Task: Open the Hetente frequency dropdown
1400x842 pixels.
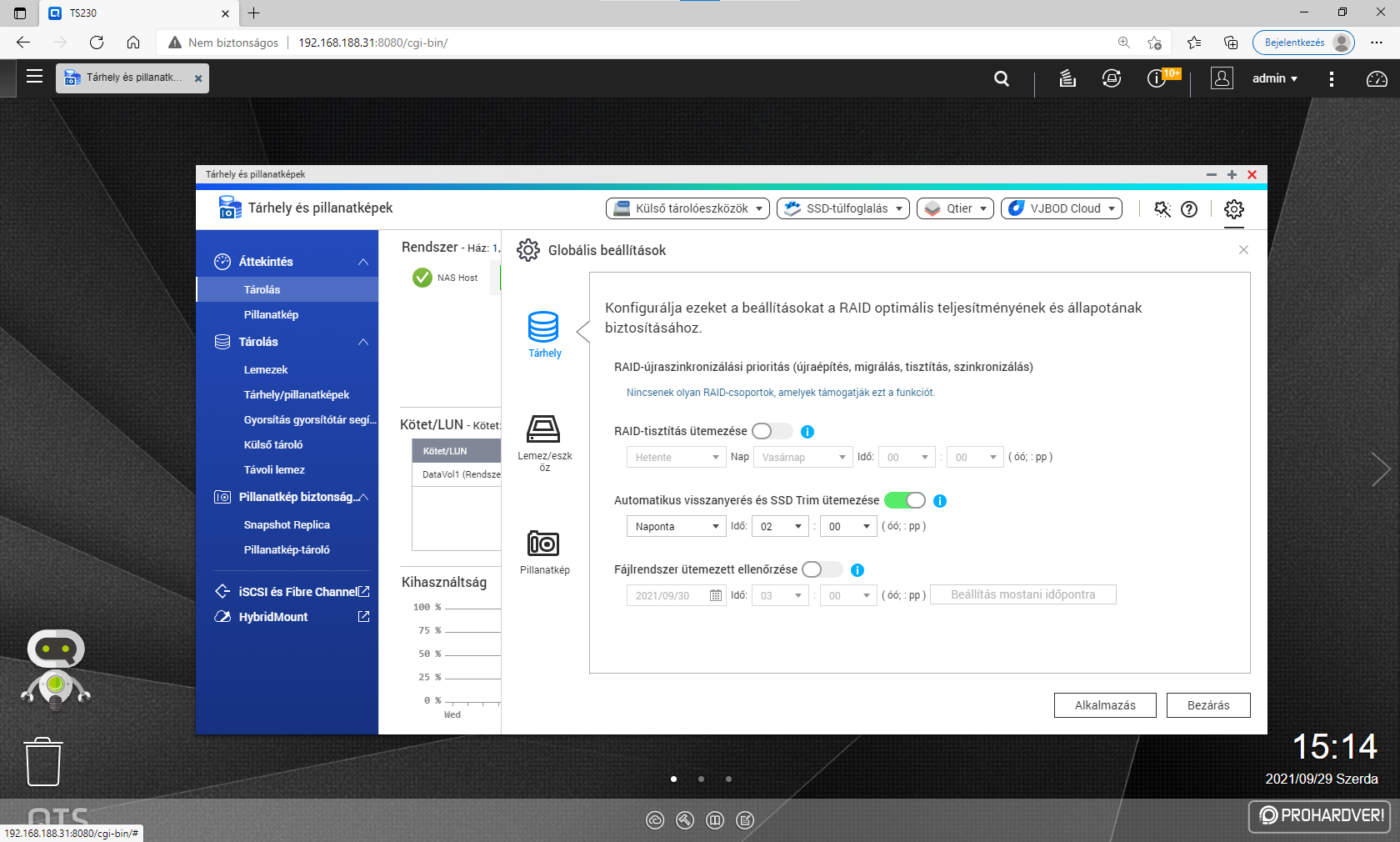Action: point(676,457)
